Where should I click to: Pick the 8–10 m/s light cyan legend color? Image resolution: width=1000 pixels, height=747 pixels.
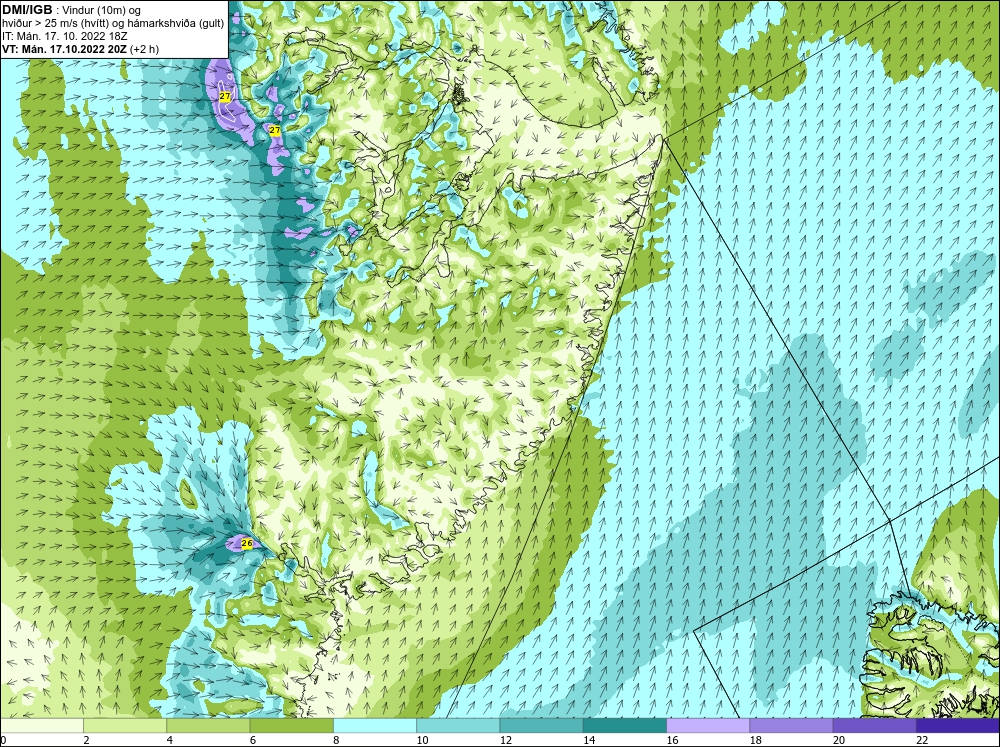point(375,725)
